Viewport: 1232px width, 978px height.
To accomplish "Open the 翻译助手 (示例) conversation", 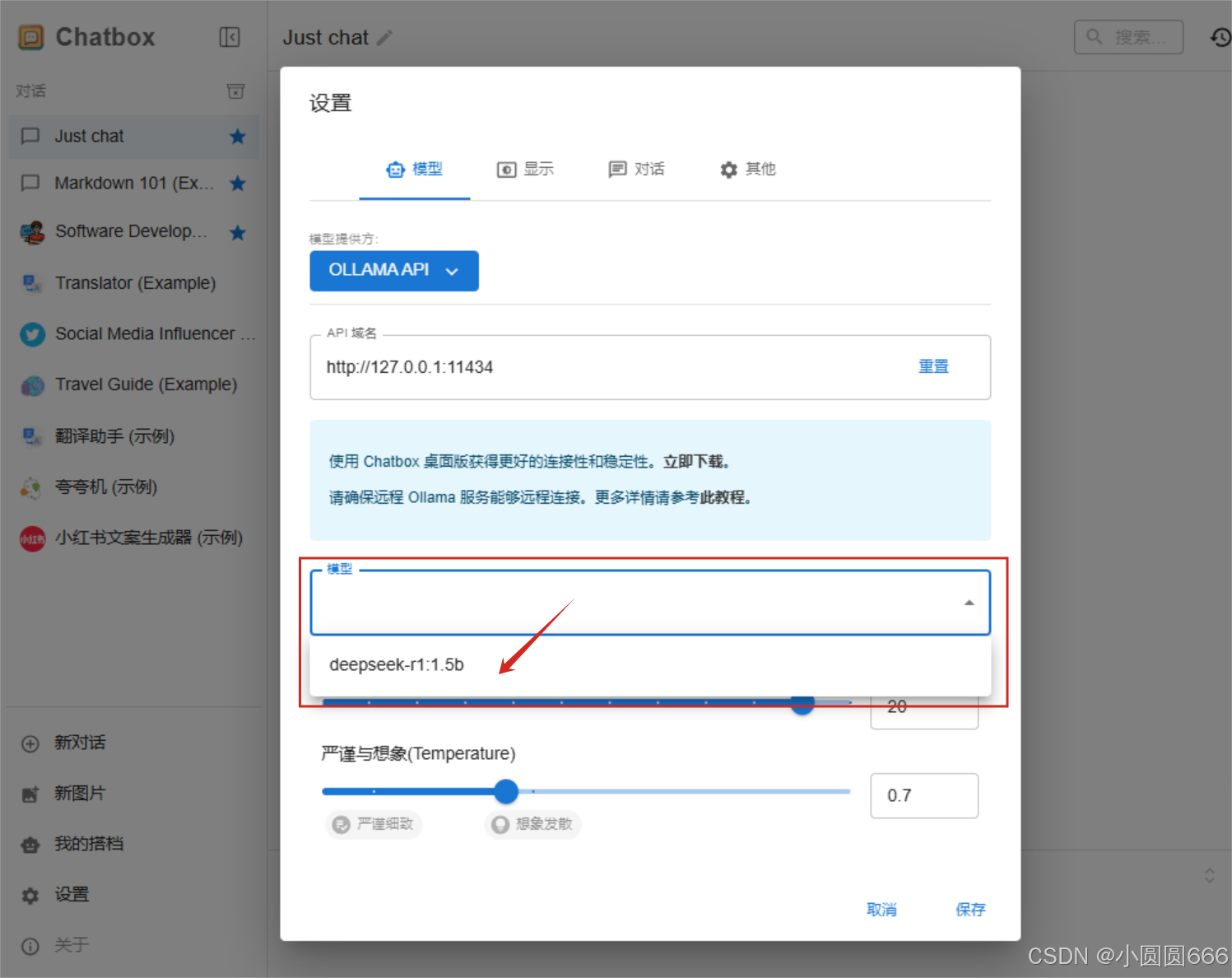I will click(133, 436).
